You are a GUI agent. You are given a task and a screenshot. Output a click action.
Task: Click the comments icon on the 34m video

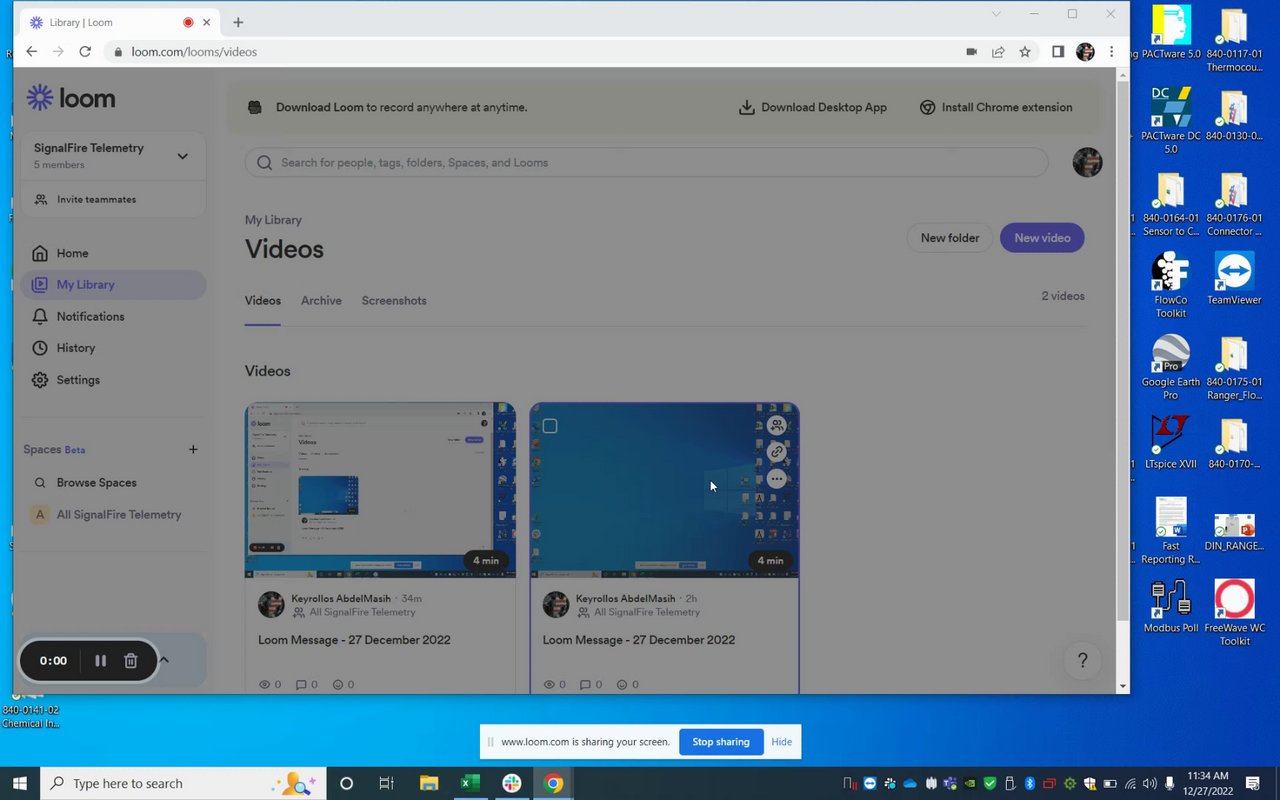[302, 685]
